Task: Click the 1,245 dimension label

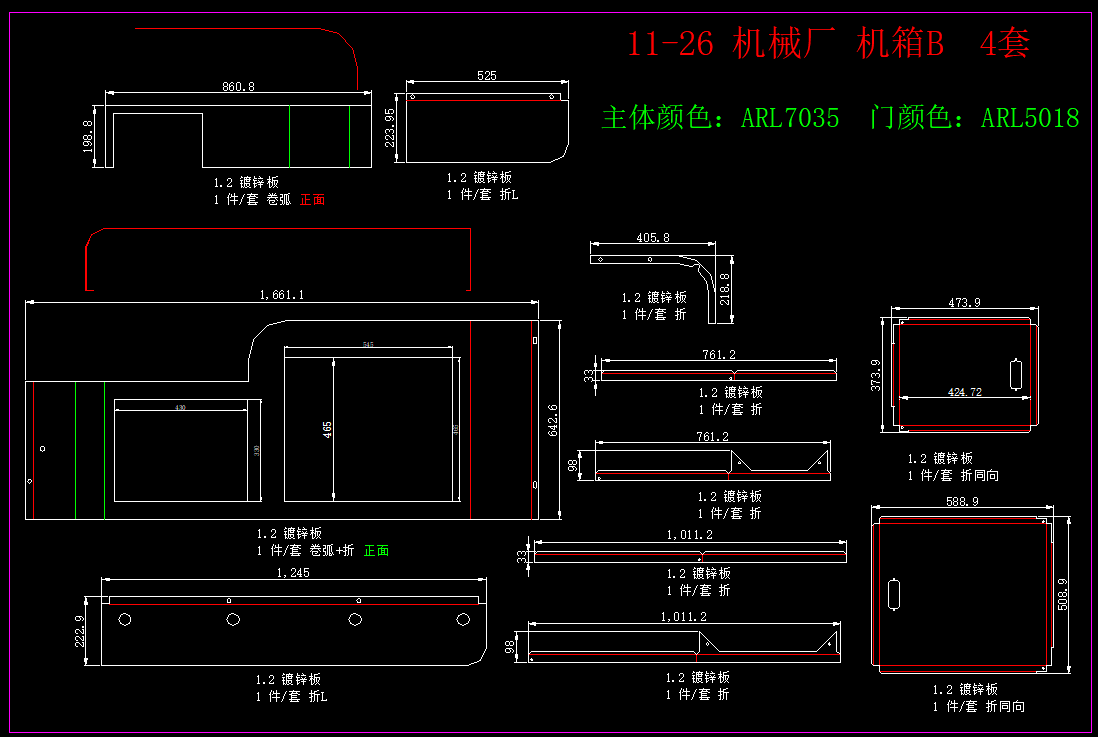Action: coord(292,573)
